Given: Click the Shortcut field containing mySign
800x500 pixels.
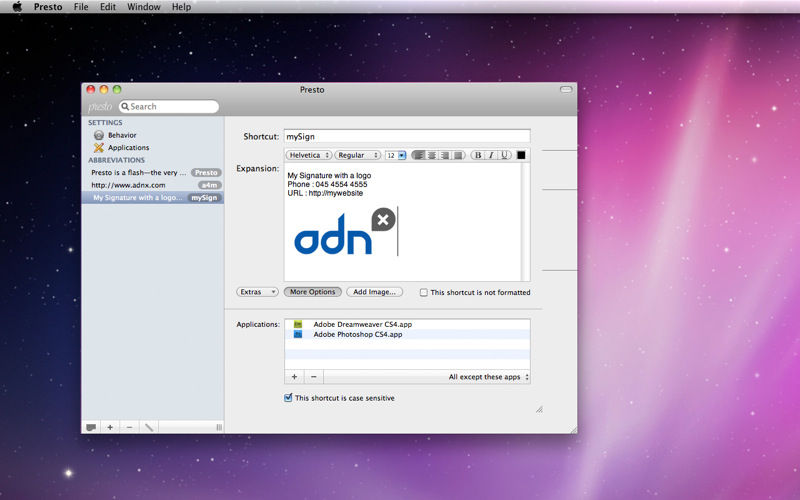Looking at the screenshot, I should (407, 136).
